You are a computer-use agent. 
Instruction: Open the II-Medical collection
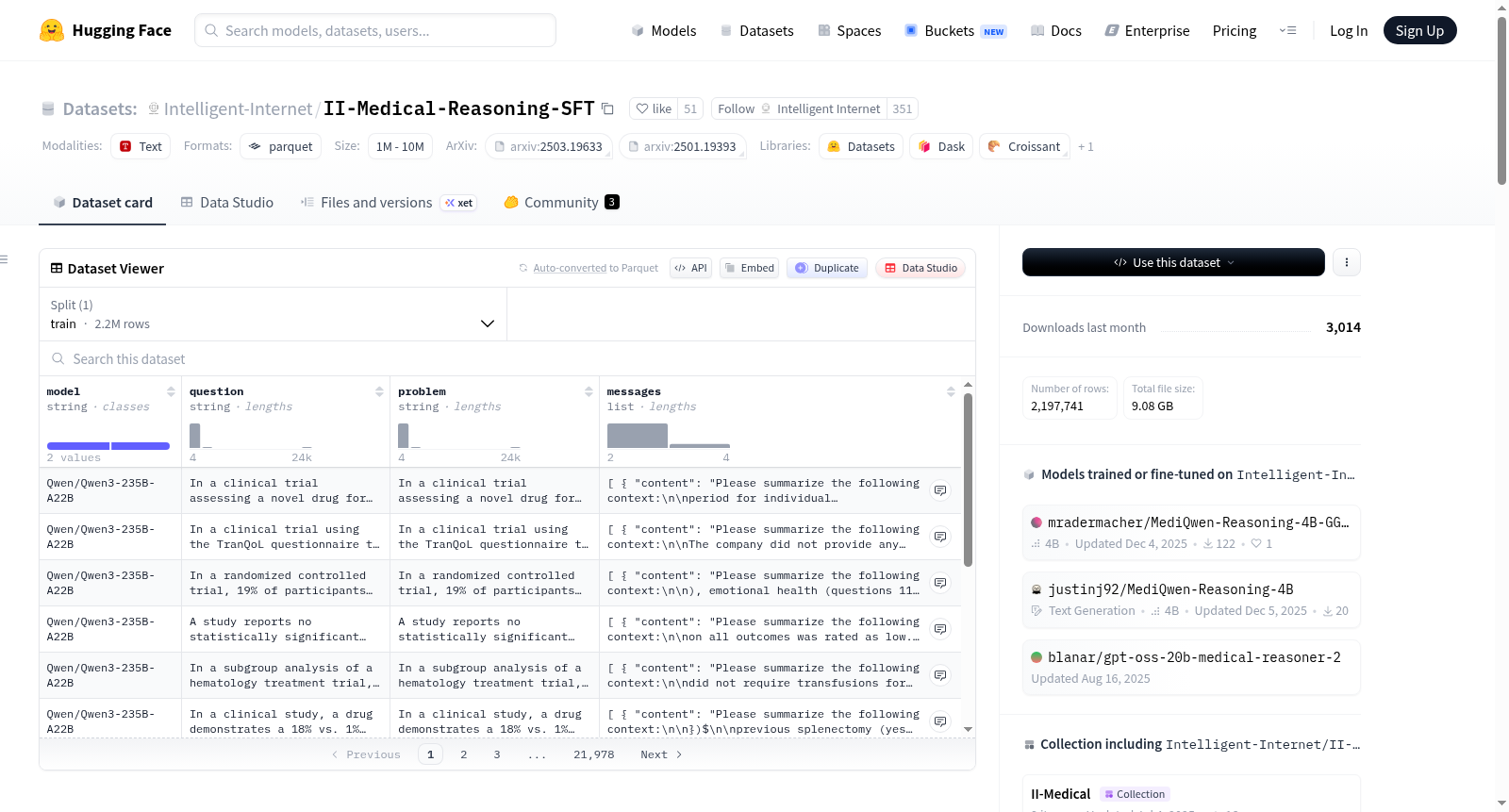[1191, 794]
